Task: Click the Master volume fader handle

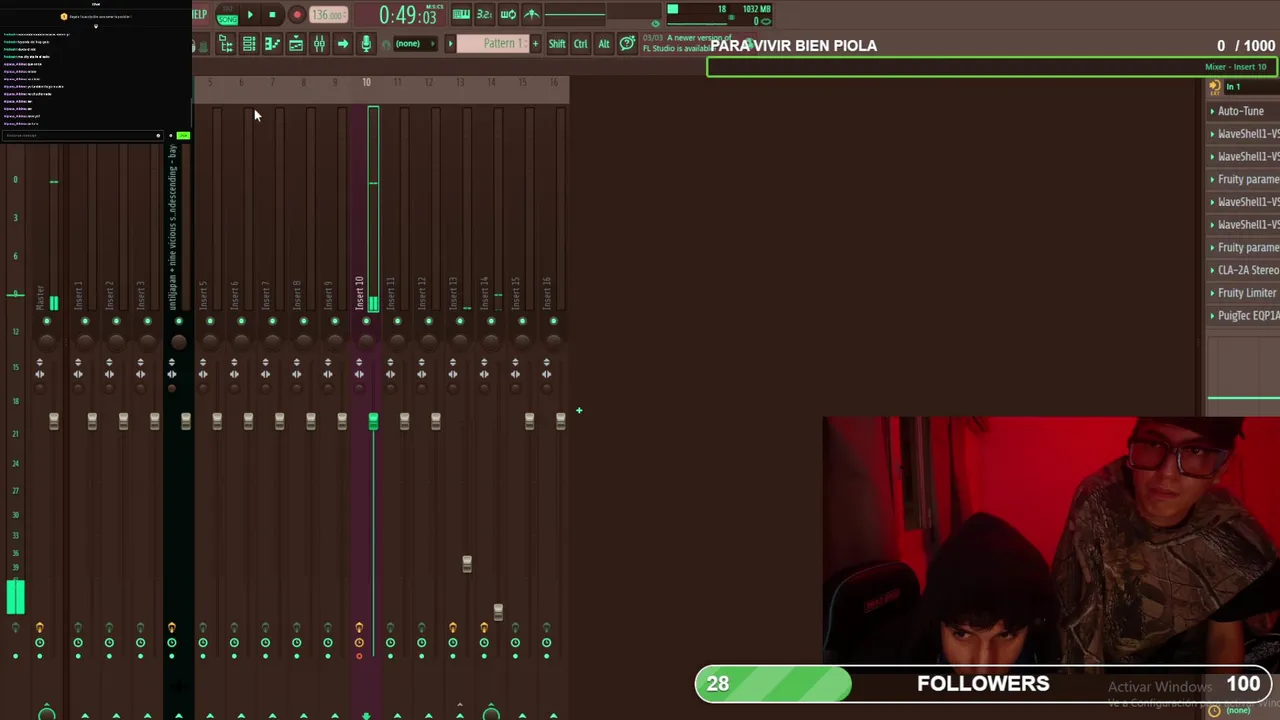Action: (54, 423)
